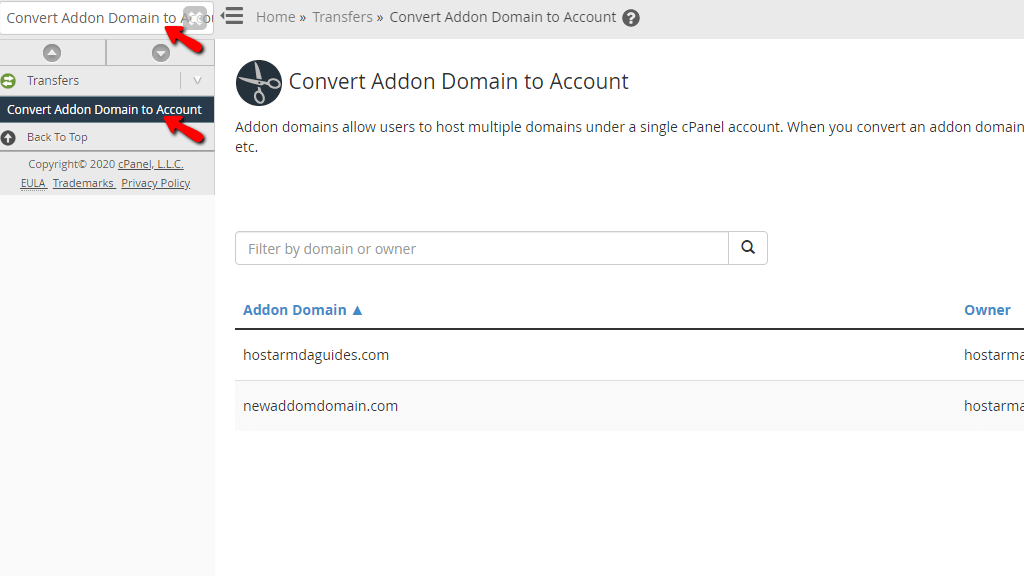Click Back To Top link
The width and height of the screenshot is (1024, 576).
(57, 137)
